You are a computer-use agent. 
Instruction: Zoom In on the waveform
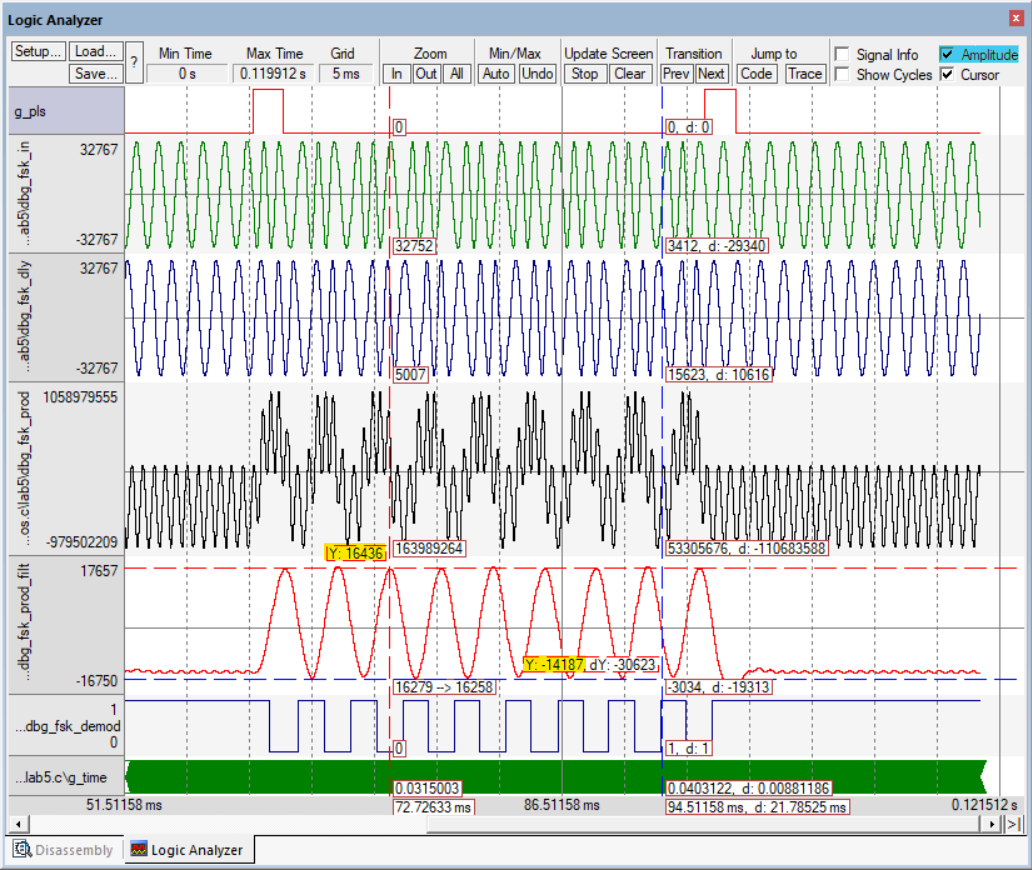point(397,73)
